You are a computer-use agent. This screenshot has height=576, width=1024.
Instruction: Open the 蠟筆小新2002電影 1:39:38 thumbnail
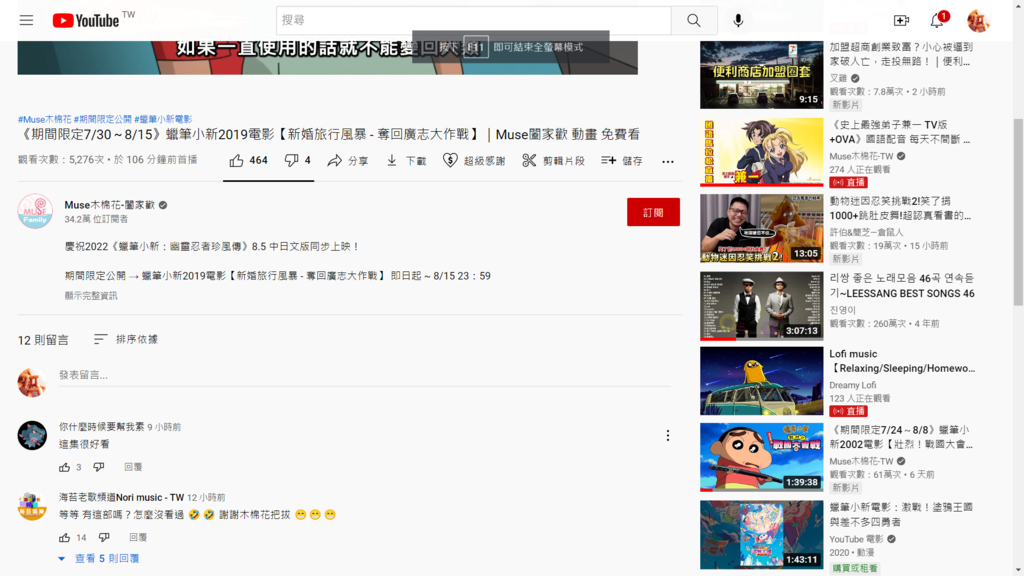[x=761, y=457]
